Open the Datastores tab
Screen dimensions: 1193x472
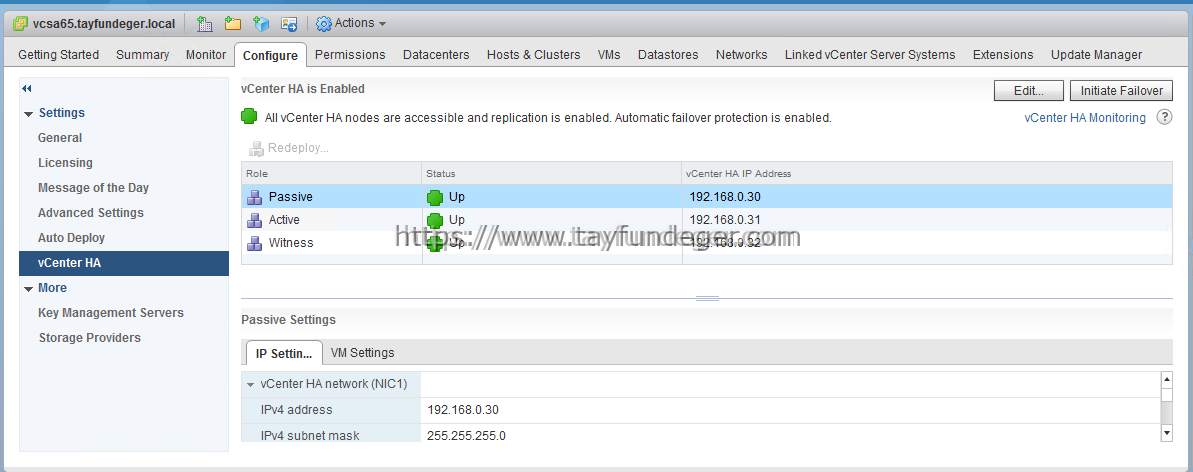tap(668, 55)
